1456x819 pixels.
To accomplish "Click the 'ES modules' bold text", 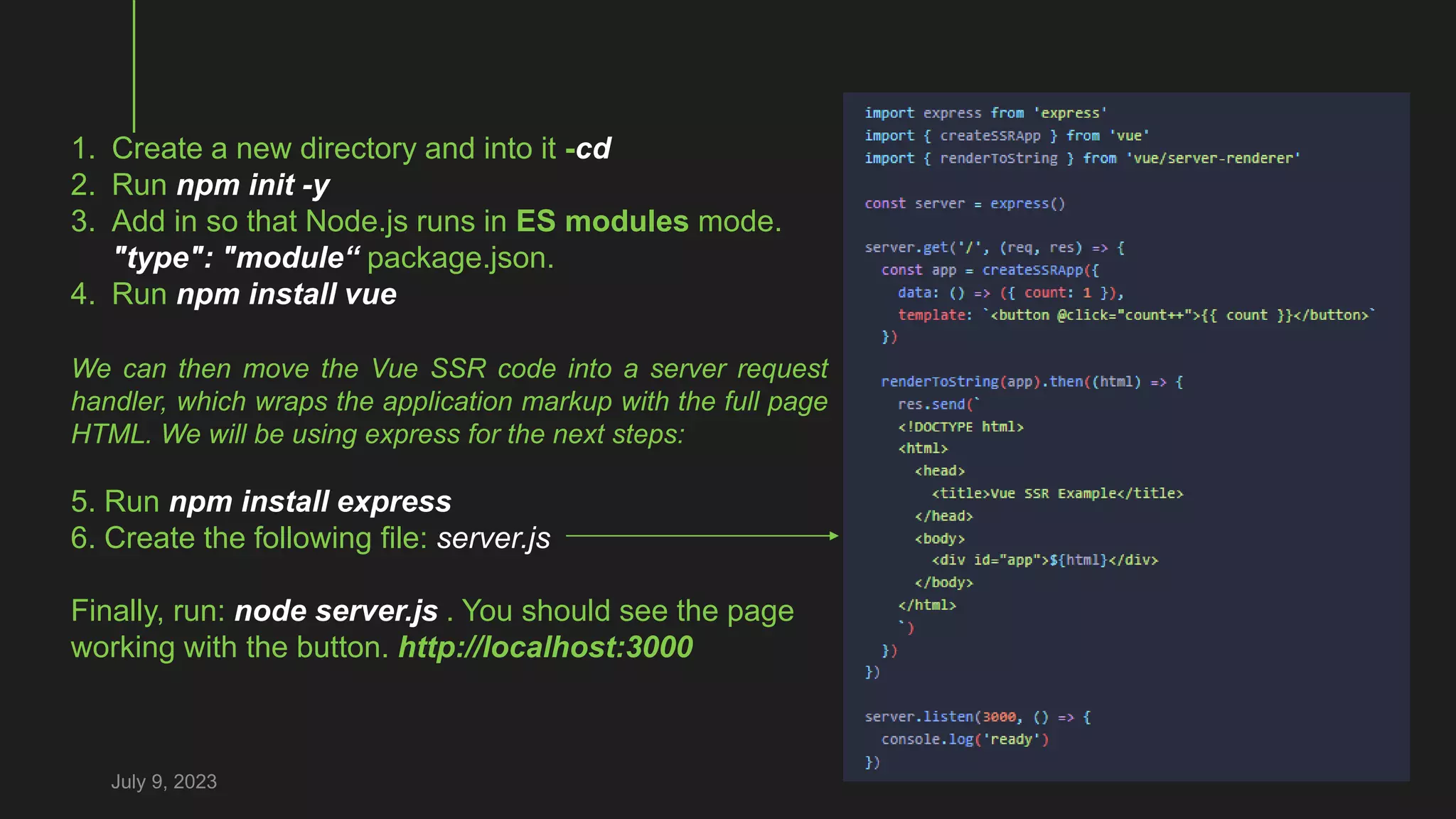I will click(x=602, y=222).
